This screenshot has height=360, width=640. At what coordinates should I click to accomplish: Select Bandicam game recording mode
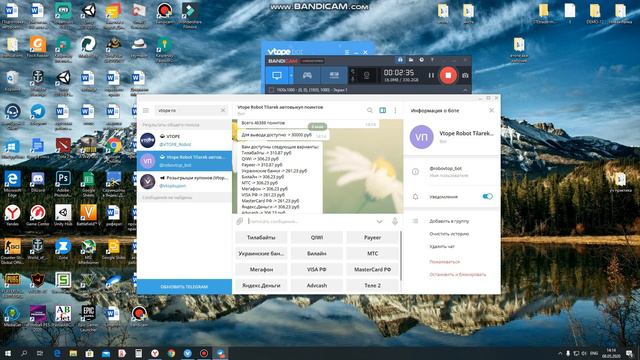point(307,76)
